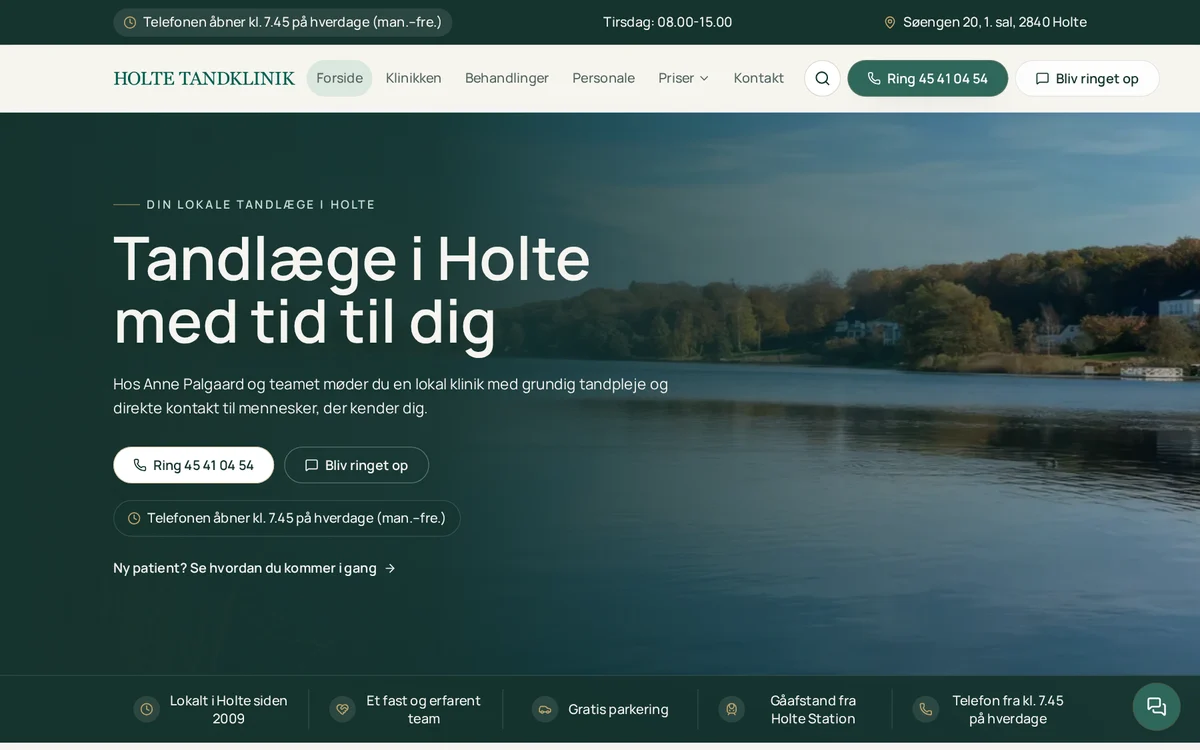
Task: Click the clock icon beside Lokalt i Holte siden 2009
Action: pos(147,709)
